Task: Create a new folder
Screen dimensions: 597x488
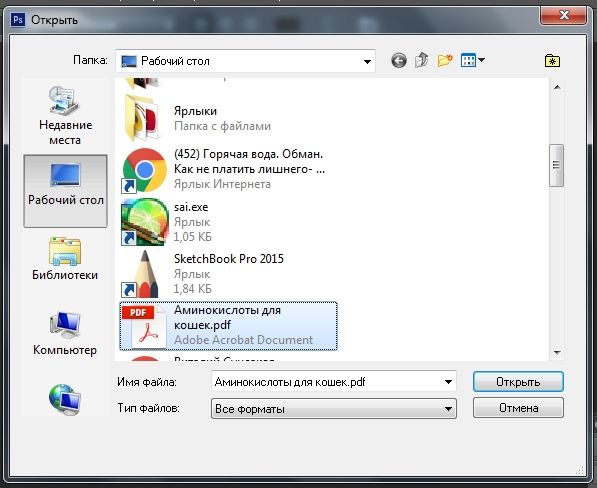Action: tap(445, 60)
